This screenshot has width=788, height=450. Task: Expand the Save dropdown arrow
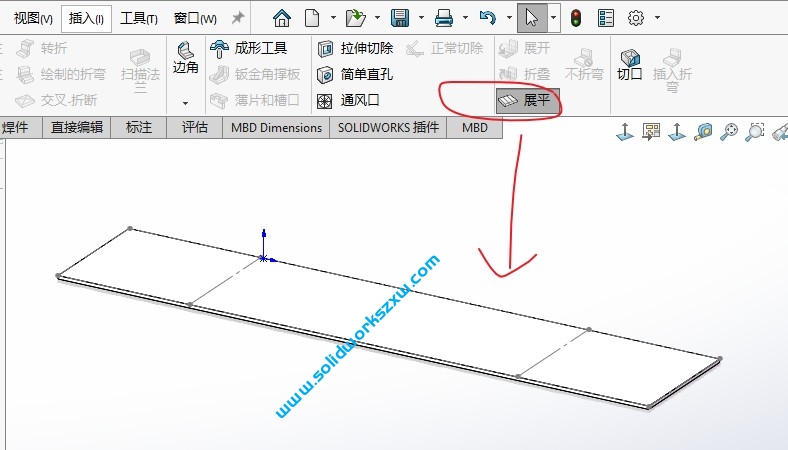click(421, 18)
